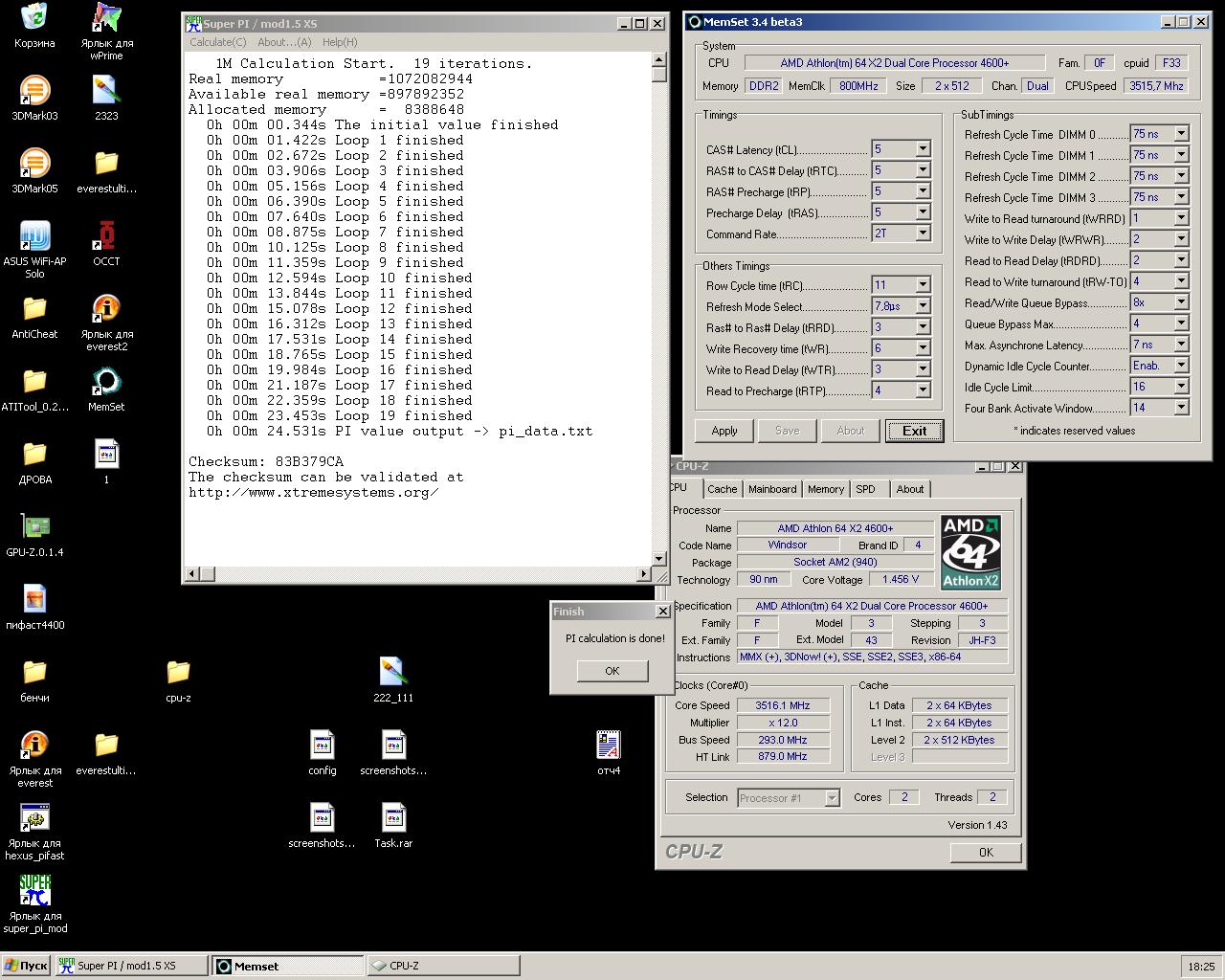Open the cpu-z folder on desktop

(178, 672)
